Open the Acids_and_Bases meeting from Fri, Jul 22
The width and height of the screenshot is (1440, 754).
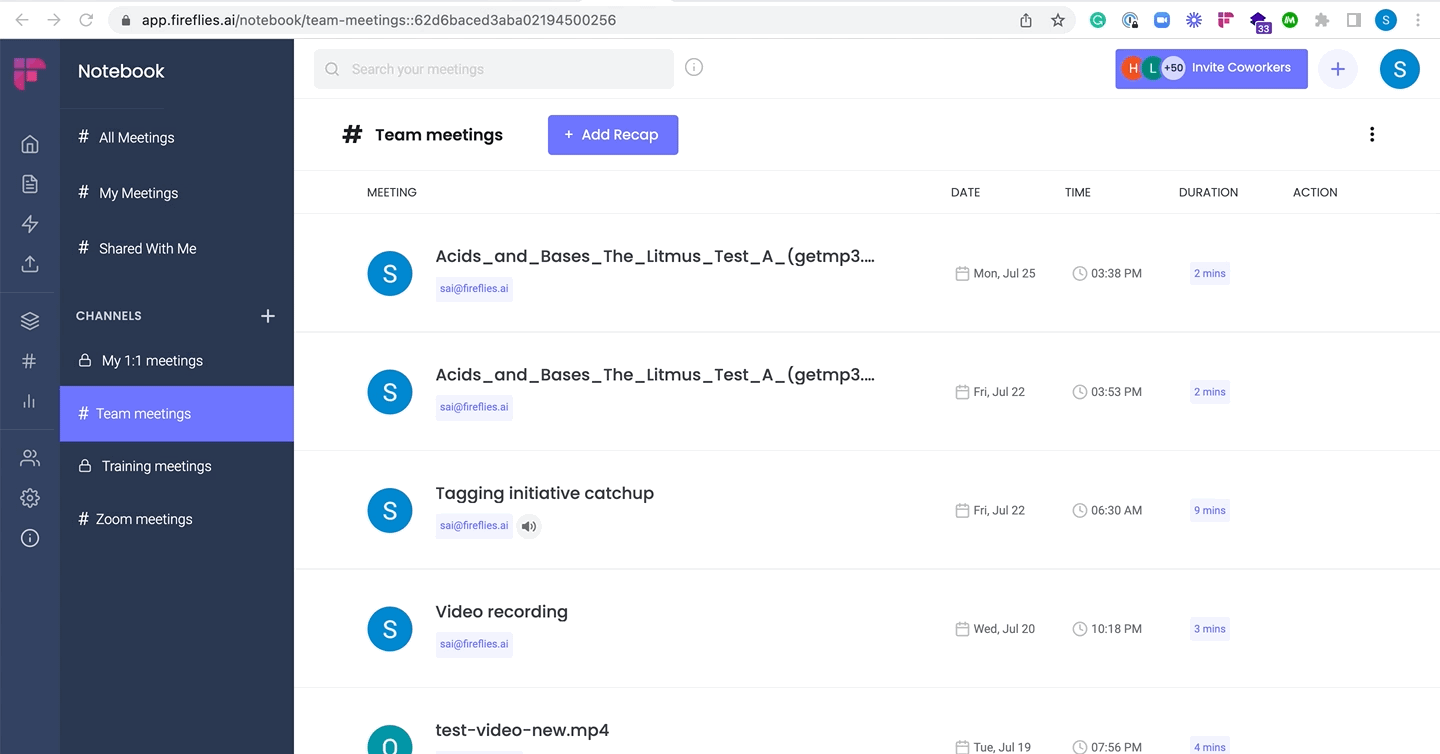coord(655,375)
